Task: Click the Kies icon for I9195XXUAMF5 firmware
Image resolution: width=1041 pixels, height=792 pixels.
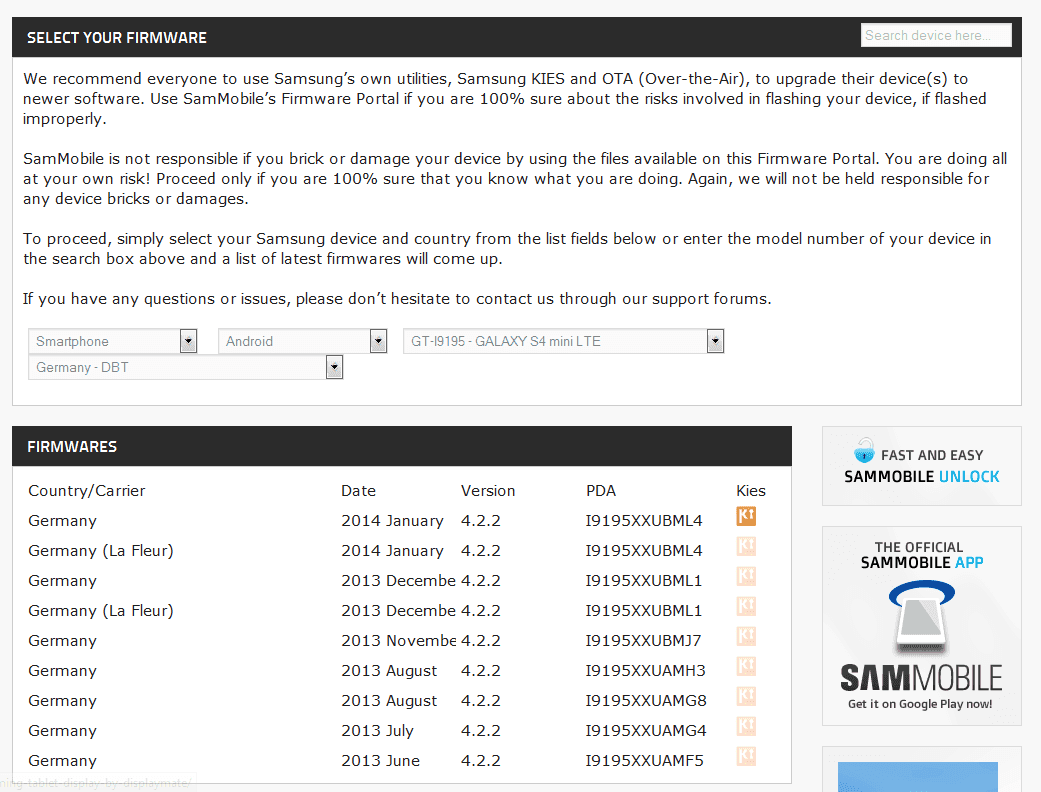Action: point(746,756)
